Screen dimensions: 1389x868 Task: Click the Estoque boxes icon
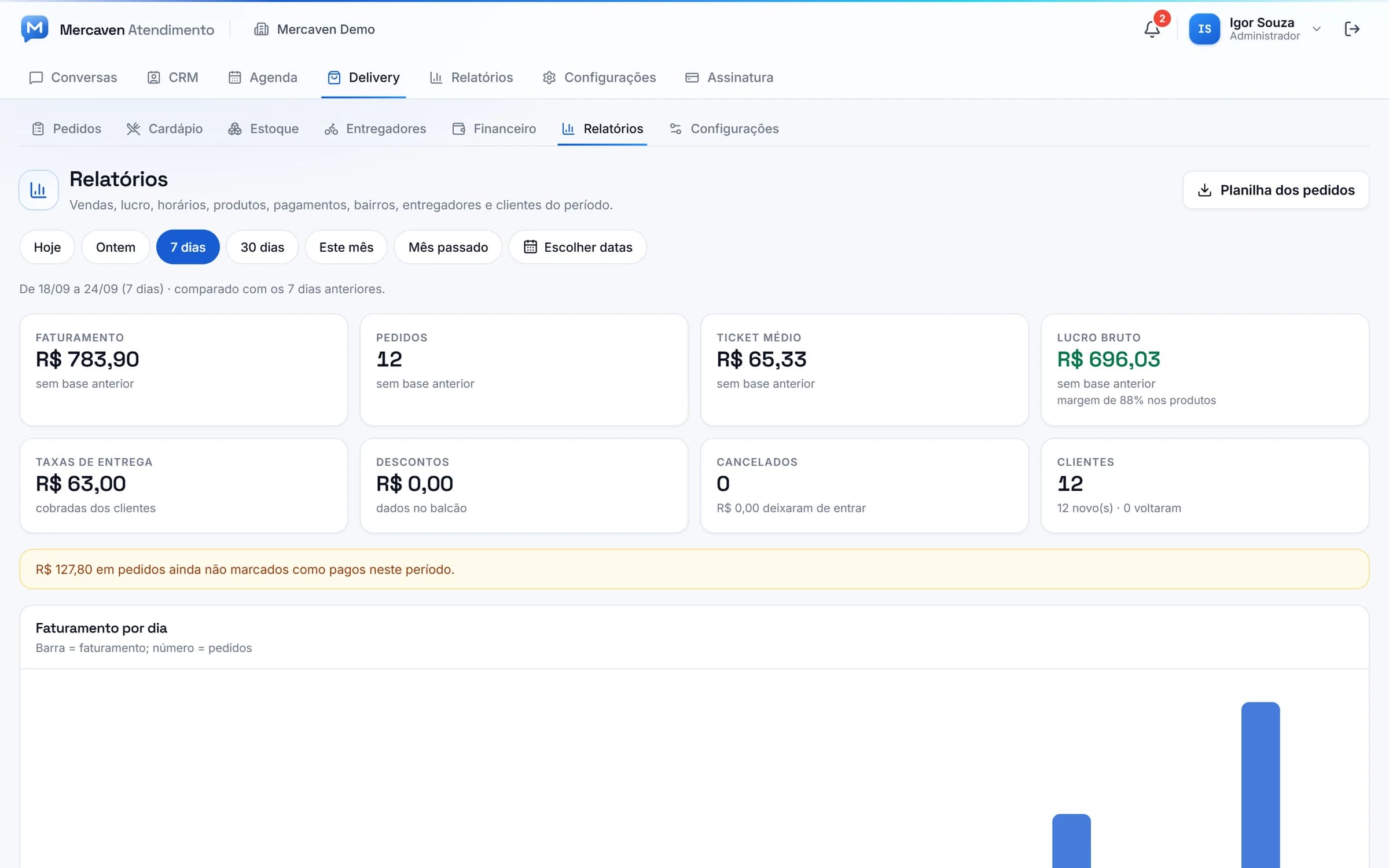pyautogui.click(x=235, y=128)
